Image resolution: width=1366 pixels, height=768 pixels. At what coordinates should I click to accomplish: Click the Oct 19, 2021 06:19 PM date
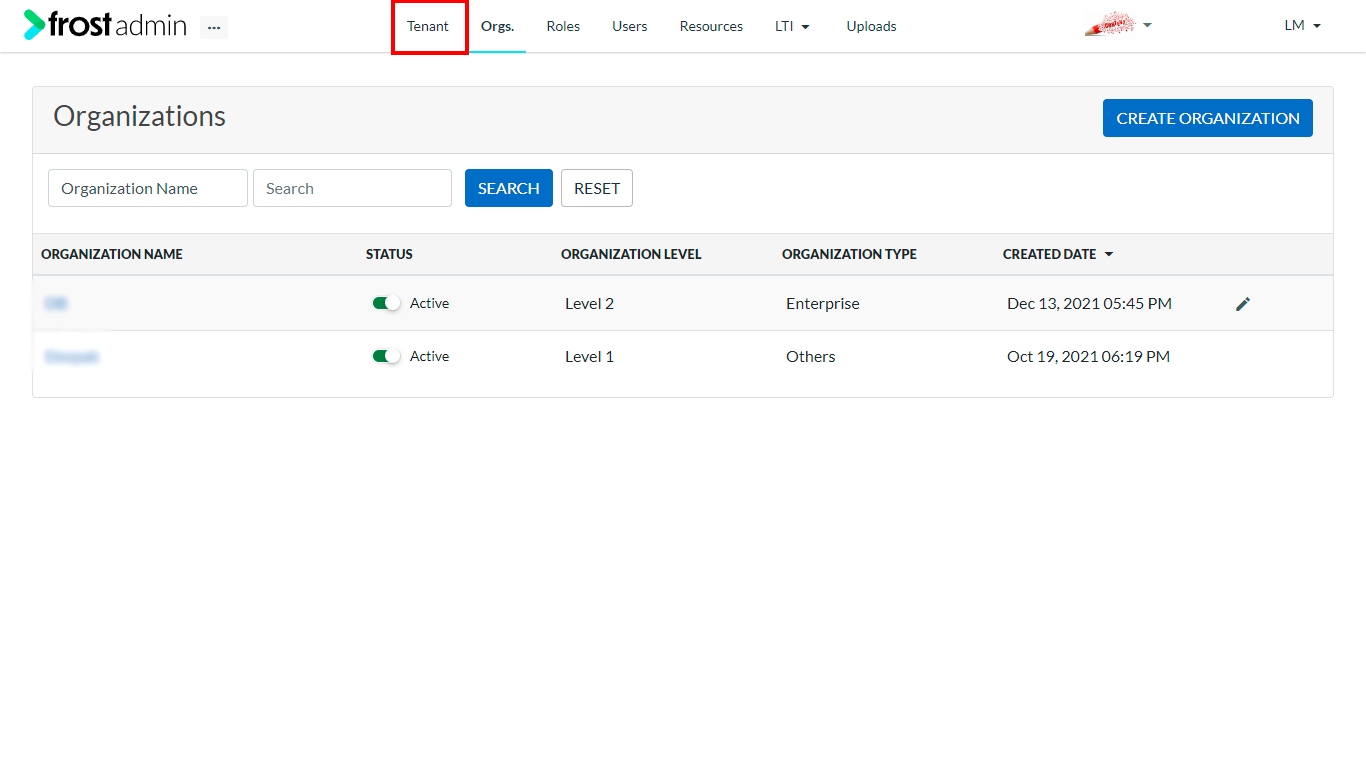tap(1088, 356)
